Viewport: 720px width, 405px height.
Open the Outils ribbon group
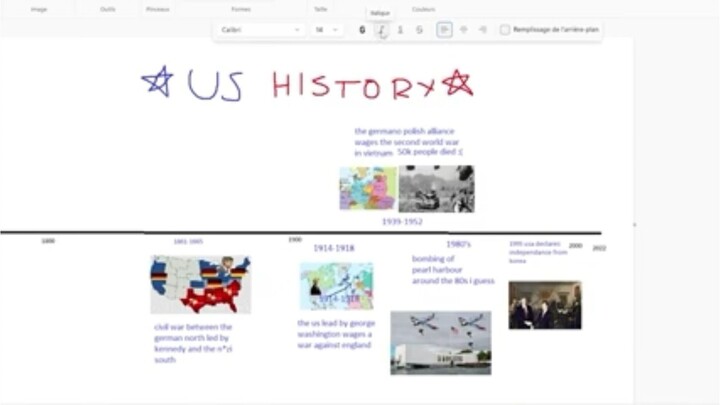tap(107, 8)
